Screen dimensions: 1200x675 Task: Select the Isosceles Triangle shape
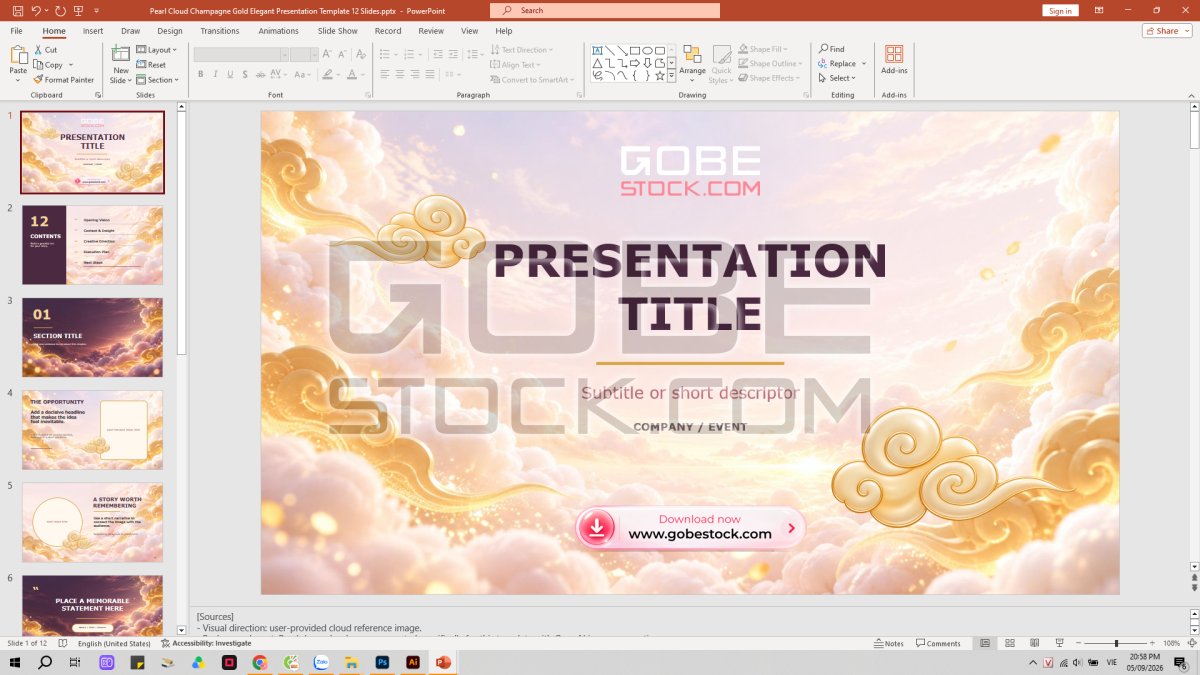click(597, 63)
